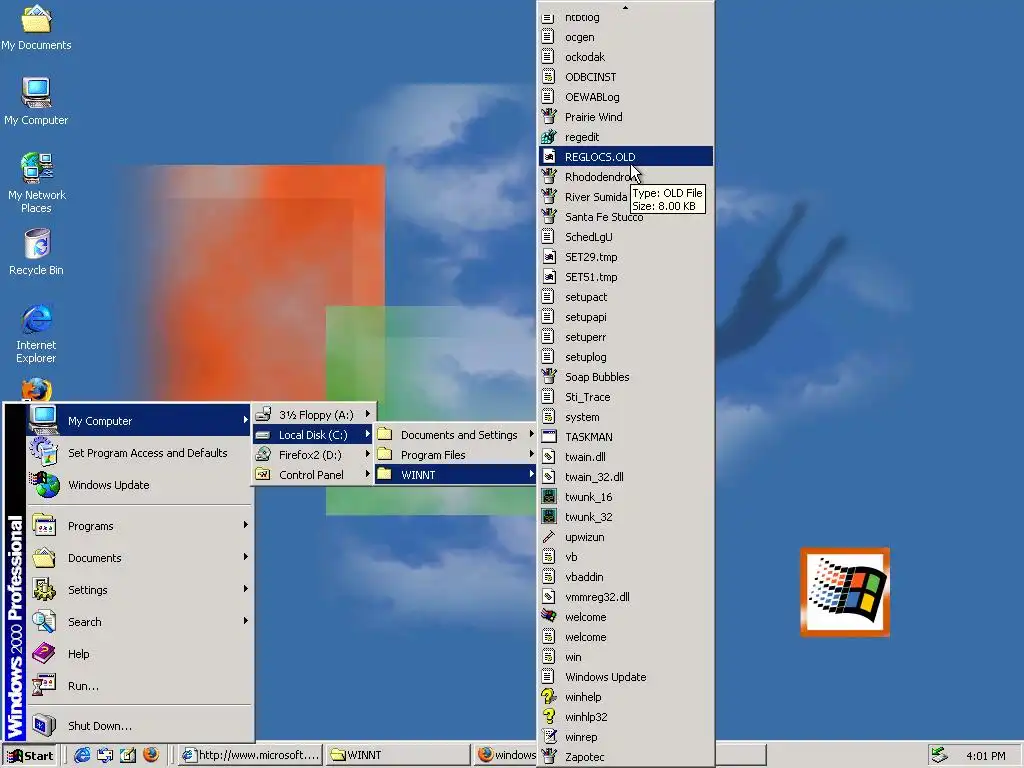Viewport: 1024px width, 768px height.
Task: Click the Windows flag logo on desktop
Action: coord(845,592)
